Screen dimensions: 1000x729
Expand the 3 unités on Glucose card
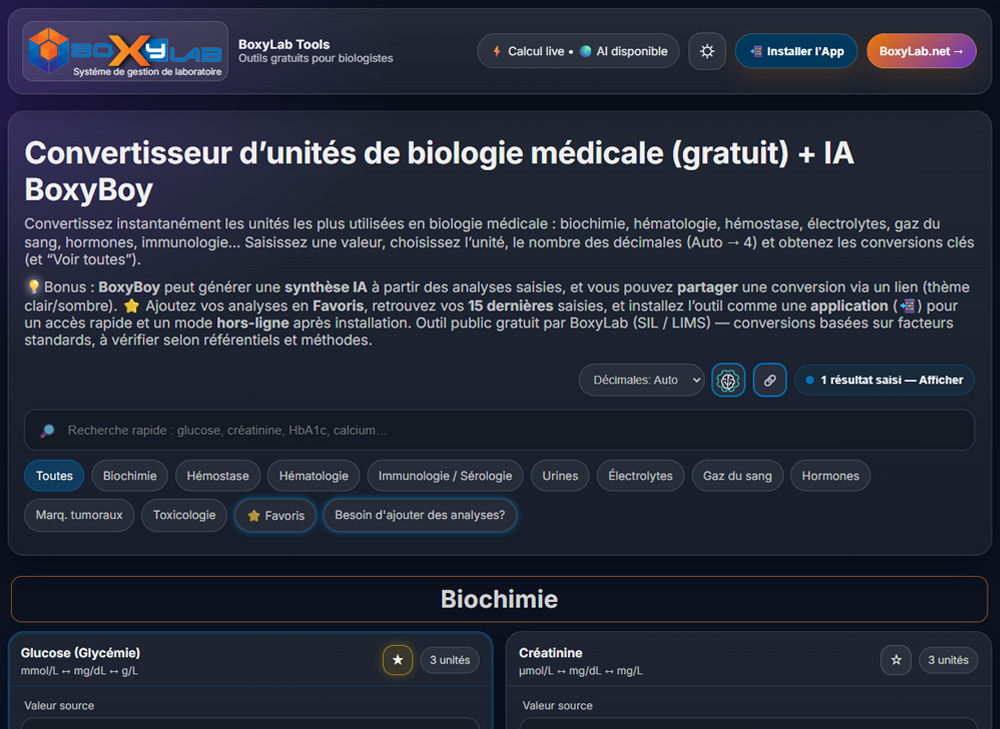(x=449, y=660)
